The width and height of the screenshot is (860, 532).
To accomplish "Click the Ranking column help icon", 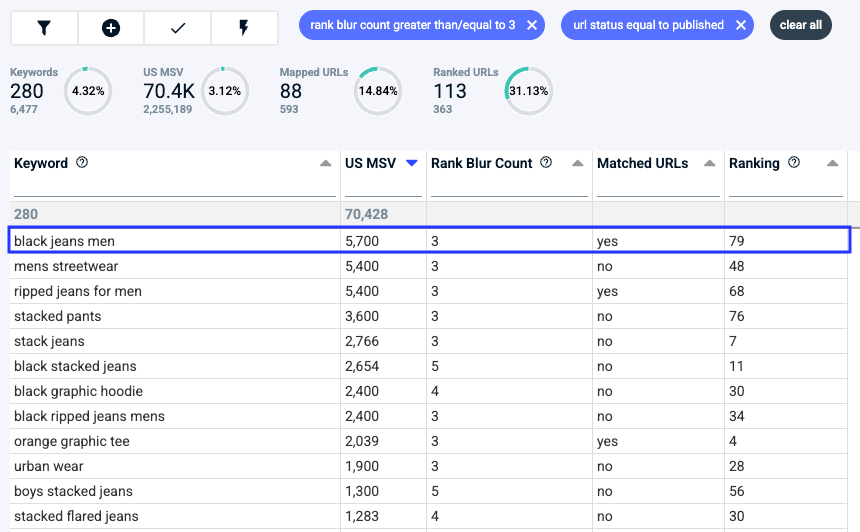I will coord(794,163).
